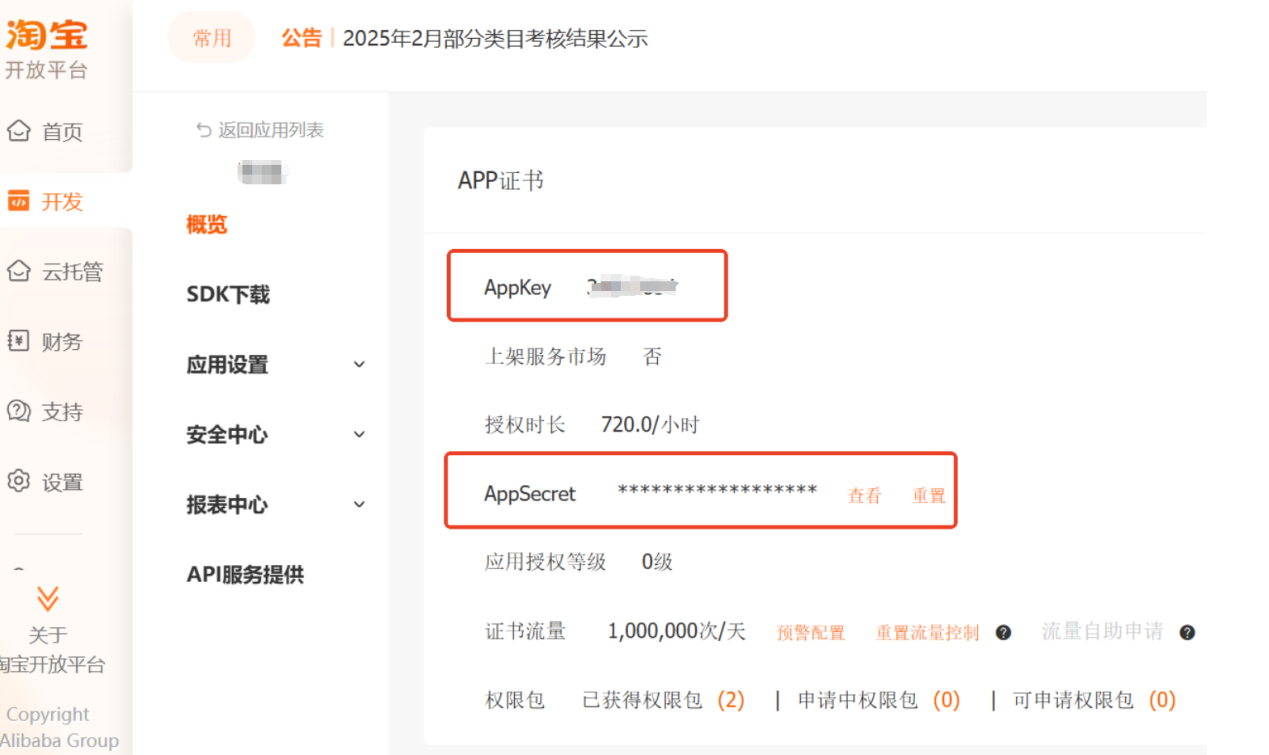Expand the 应用设置 submenu
The width and height of the screenshot is (1269, 755).
click(x=360, y=365)
